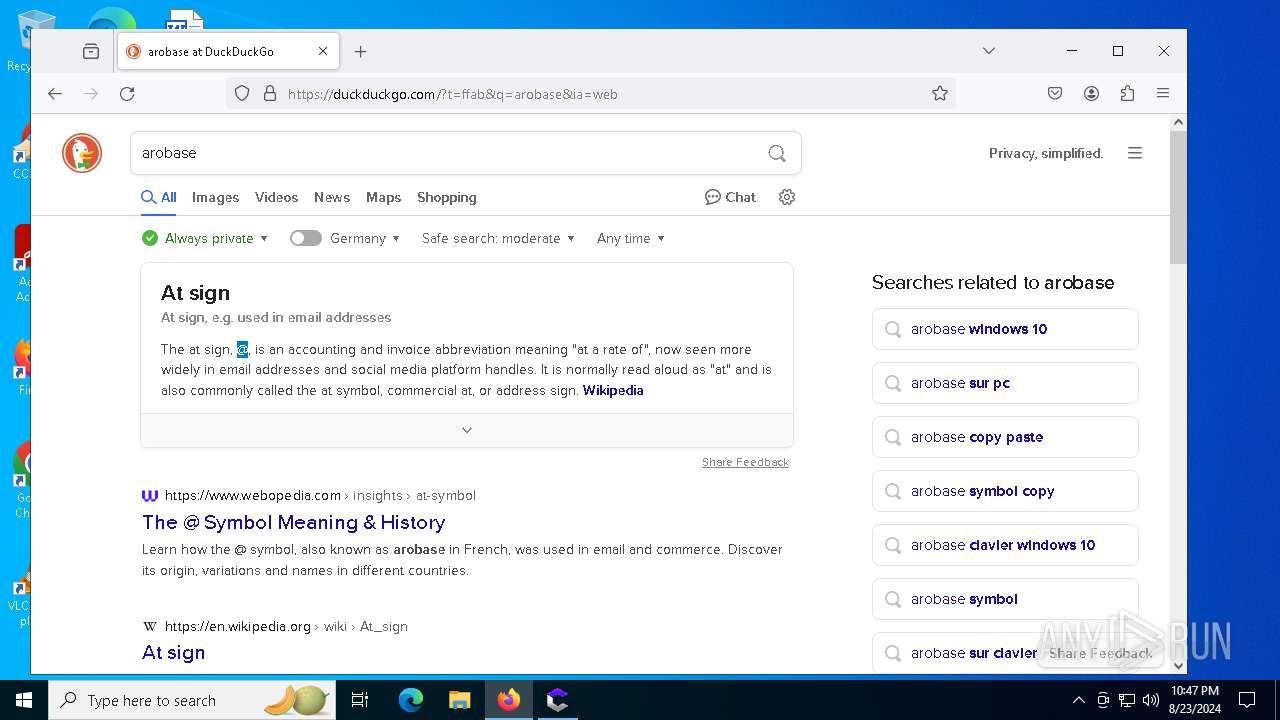Switch to the News tab

point(332,197)
